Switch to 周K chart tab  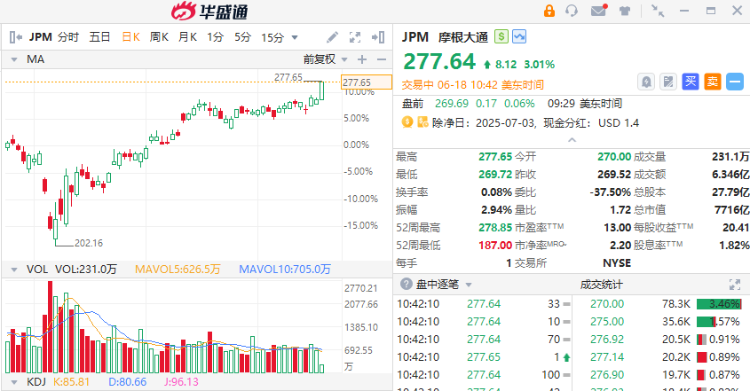click(159, 37)
